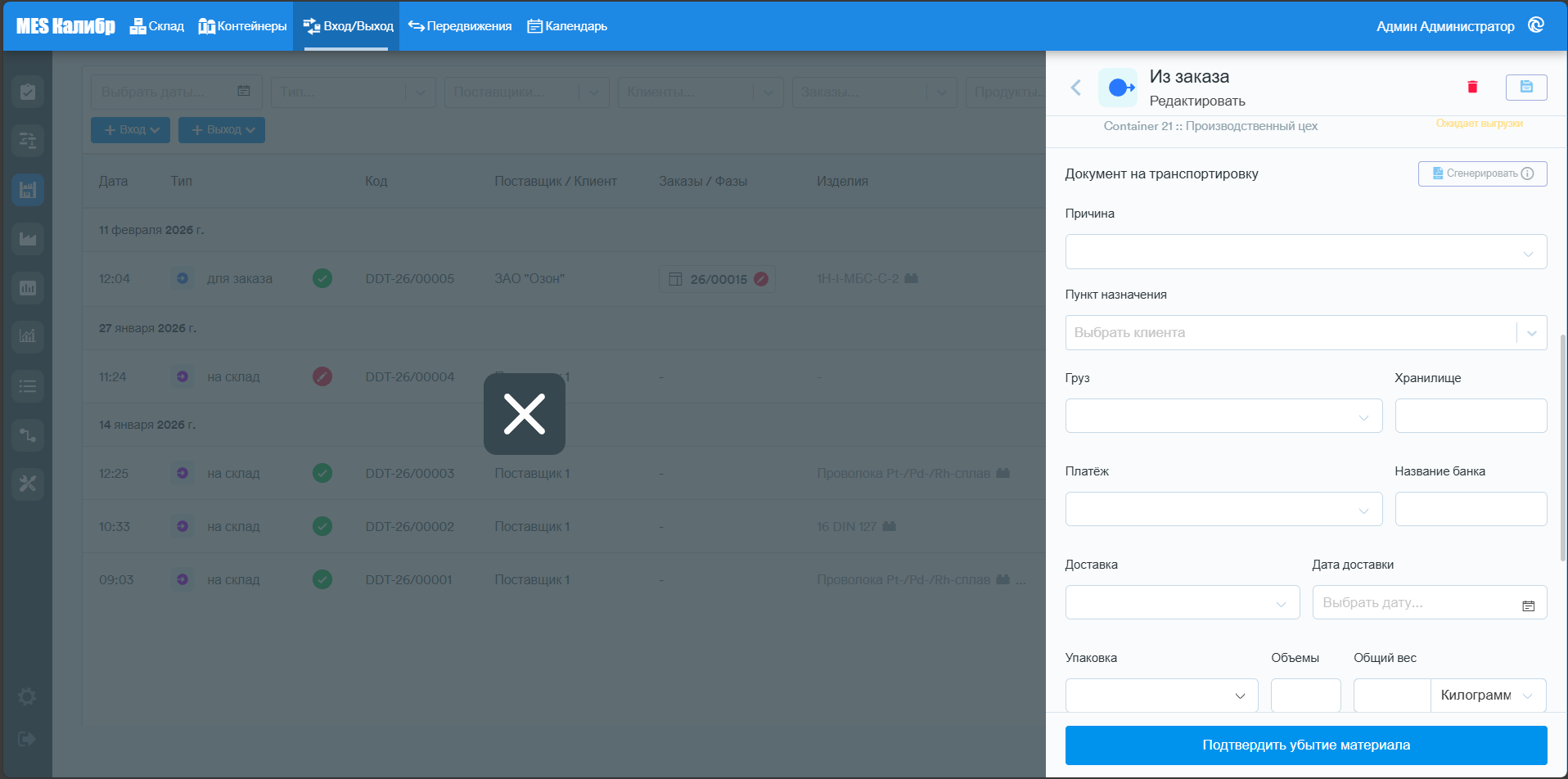This screenshot has width=1568, height=779.
Task: Click Подтвердить убытие материала button
Action: [x=1306, y=745]
